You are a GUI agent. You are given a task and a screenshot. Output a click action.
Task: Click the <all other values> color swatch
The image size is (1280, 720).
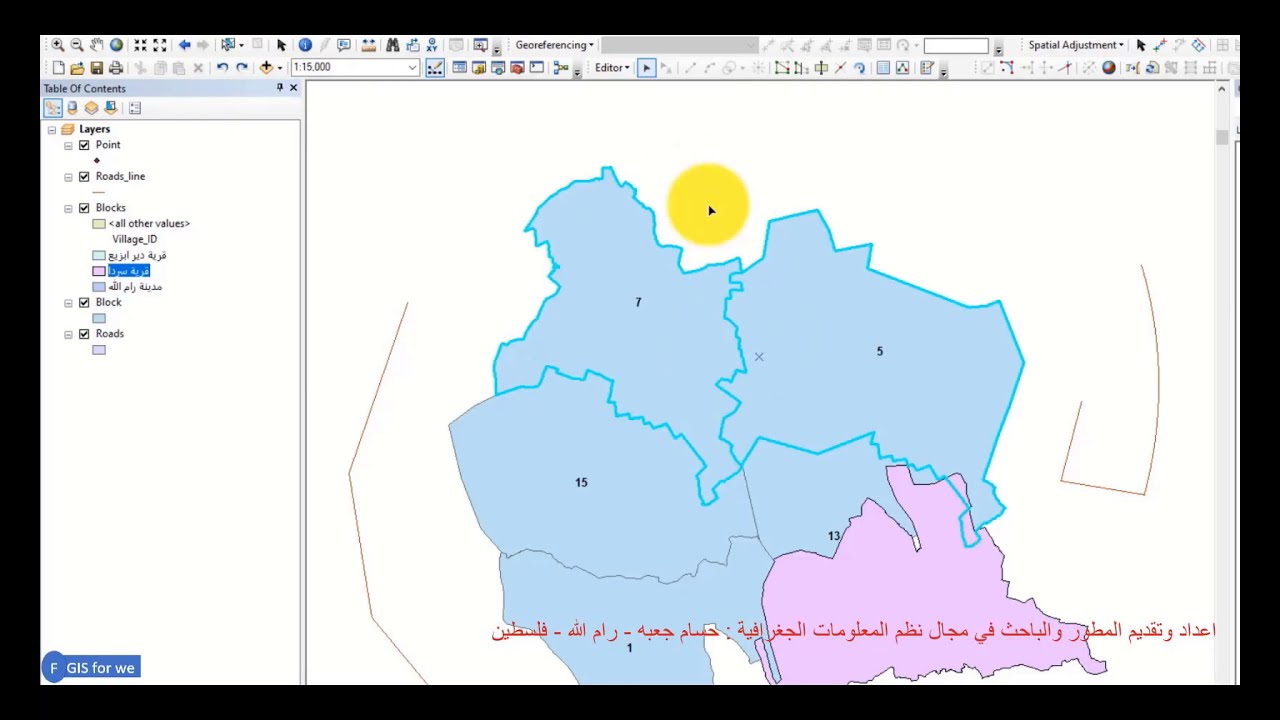click(x=99, y=224)
